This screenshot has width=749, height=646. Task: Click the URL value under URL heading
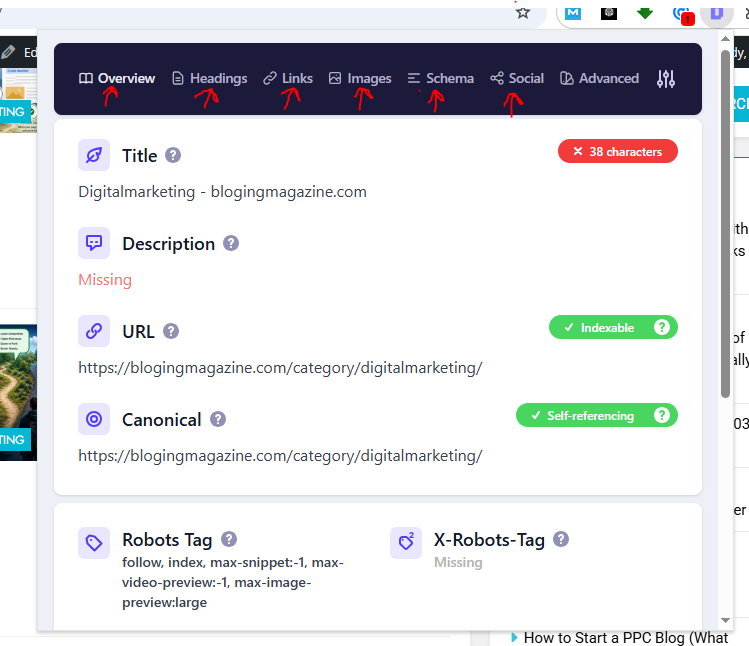point(280,368)
